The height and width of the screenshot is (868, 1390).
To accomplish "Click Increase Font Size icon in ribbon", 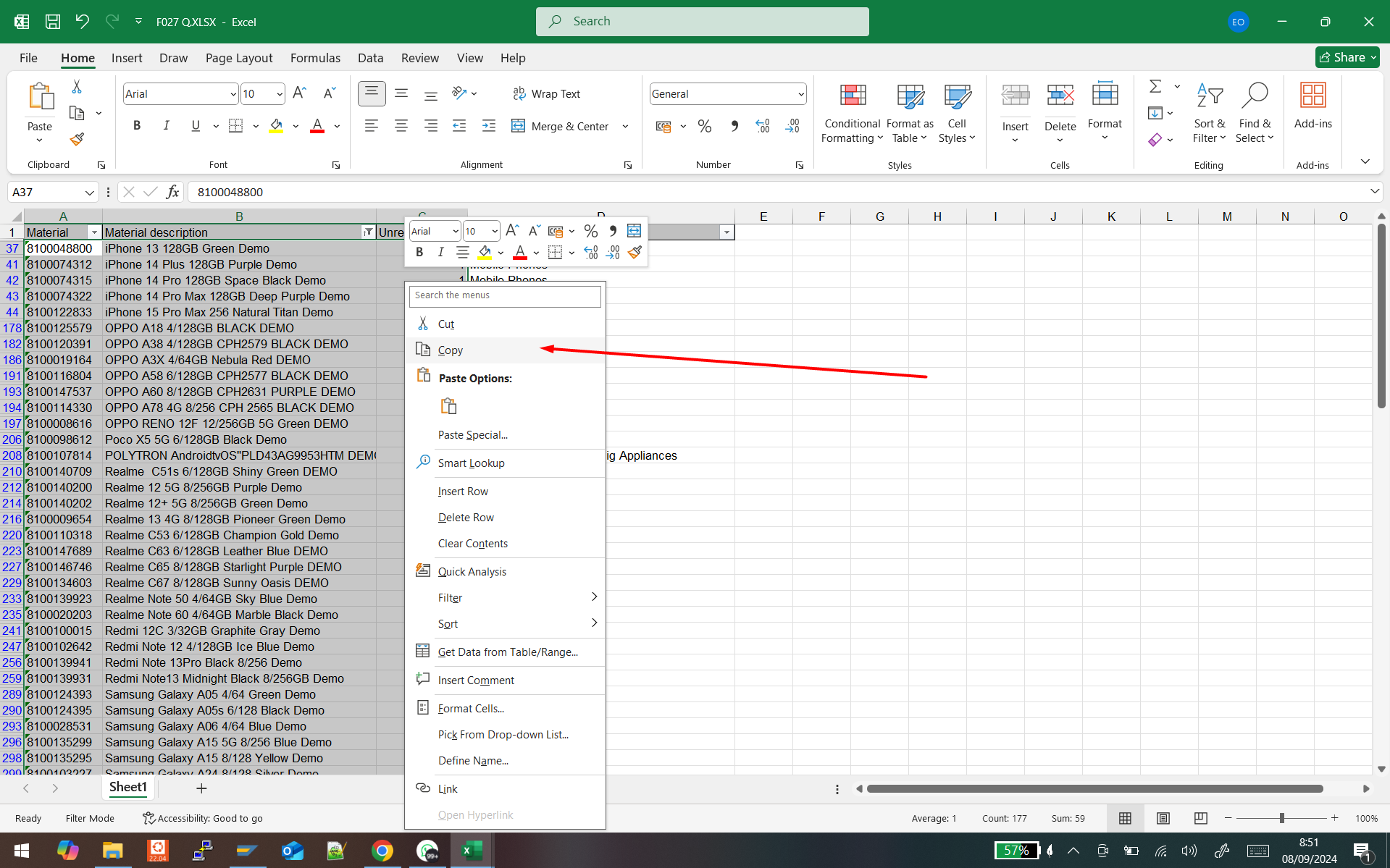I will click(299, 93).
